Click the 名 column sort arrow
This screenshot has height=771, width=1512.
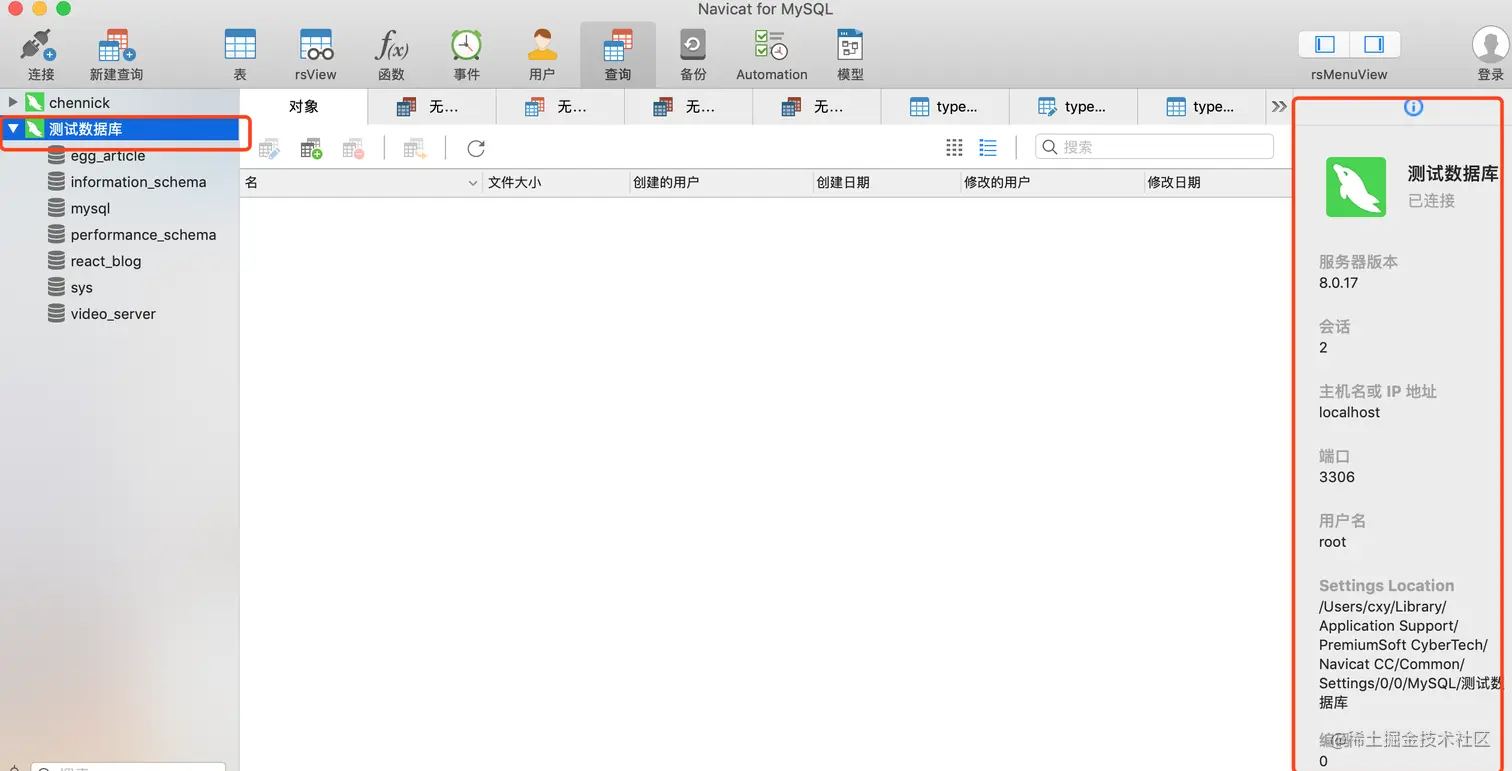point(473,183)
